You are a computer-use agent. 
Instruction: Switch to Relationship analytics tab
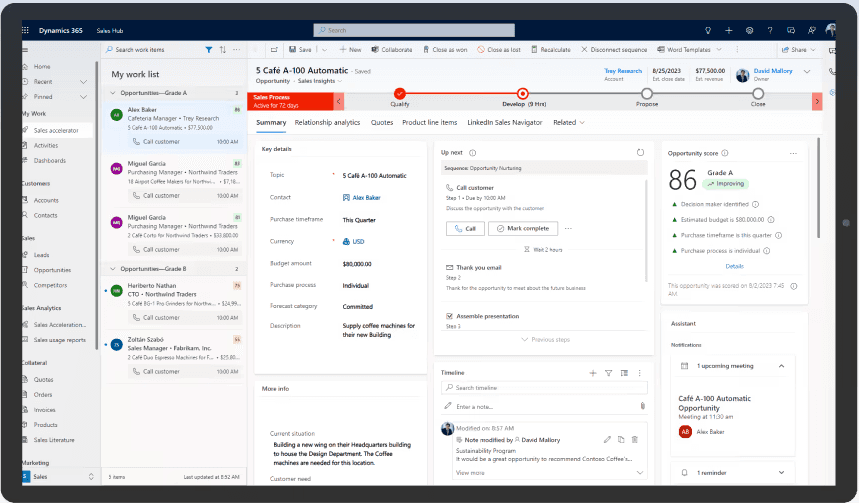point(327,123)
